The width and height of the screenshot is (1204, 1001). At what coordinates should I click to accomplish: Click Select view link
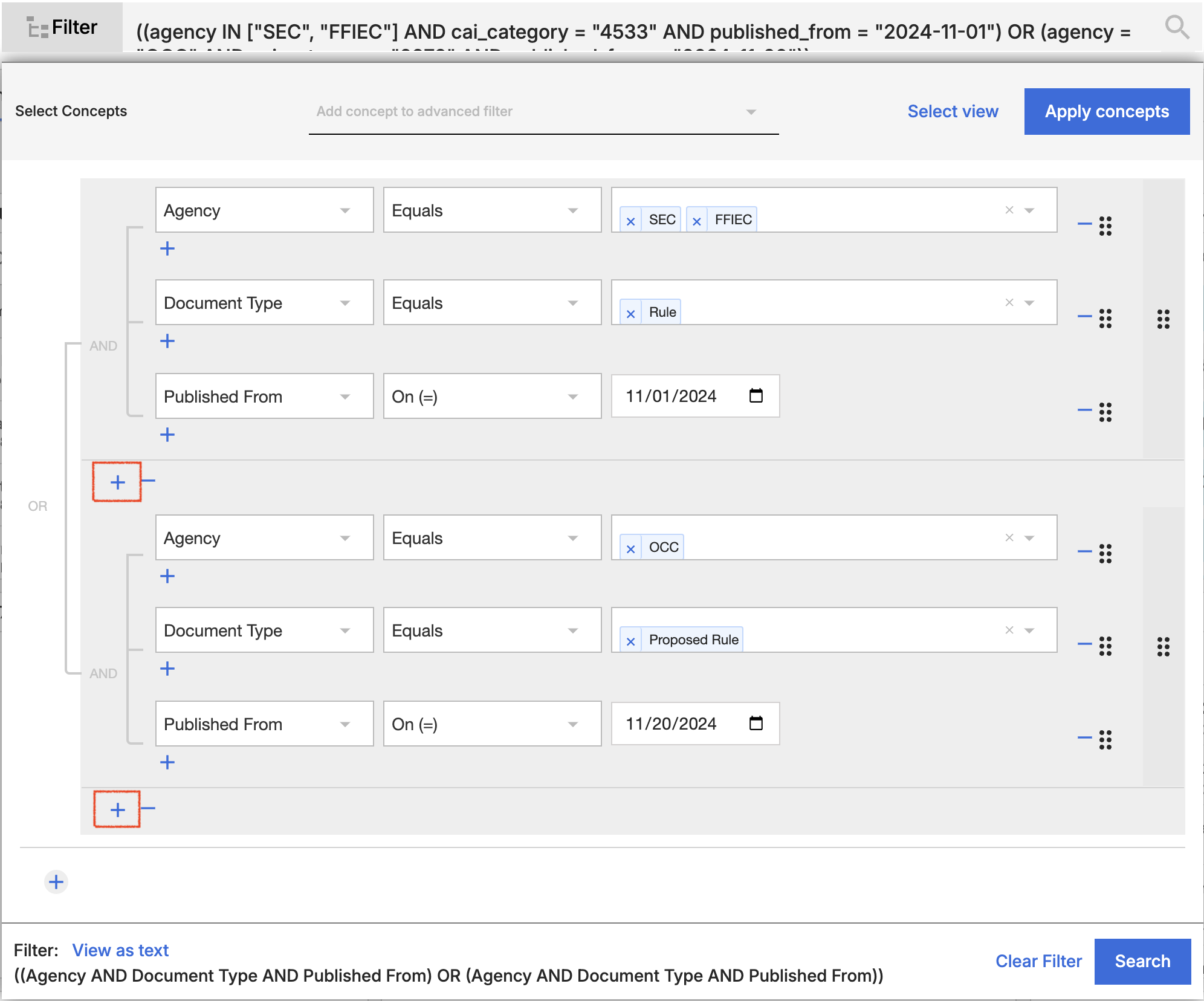tap(953, 111)
